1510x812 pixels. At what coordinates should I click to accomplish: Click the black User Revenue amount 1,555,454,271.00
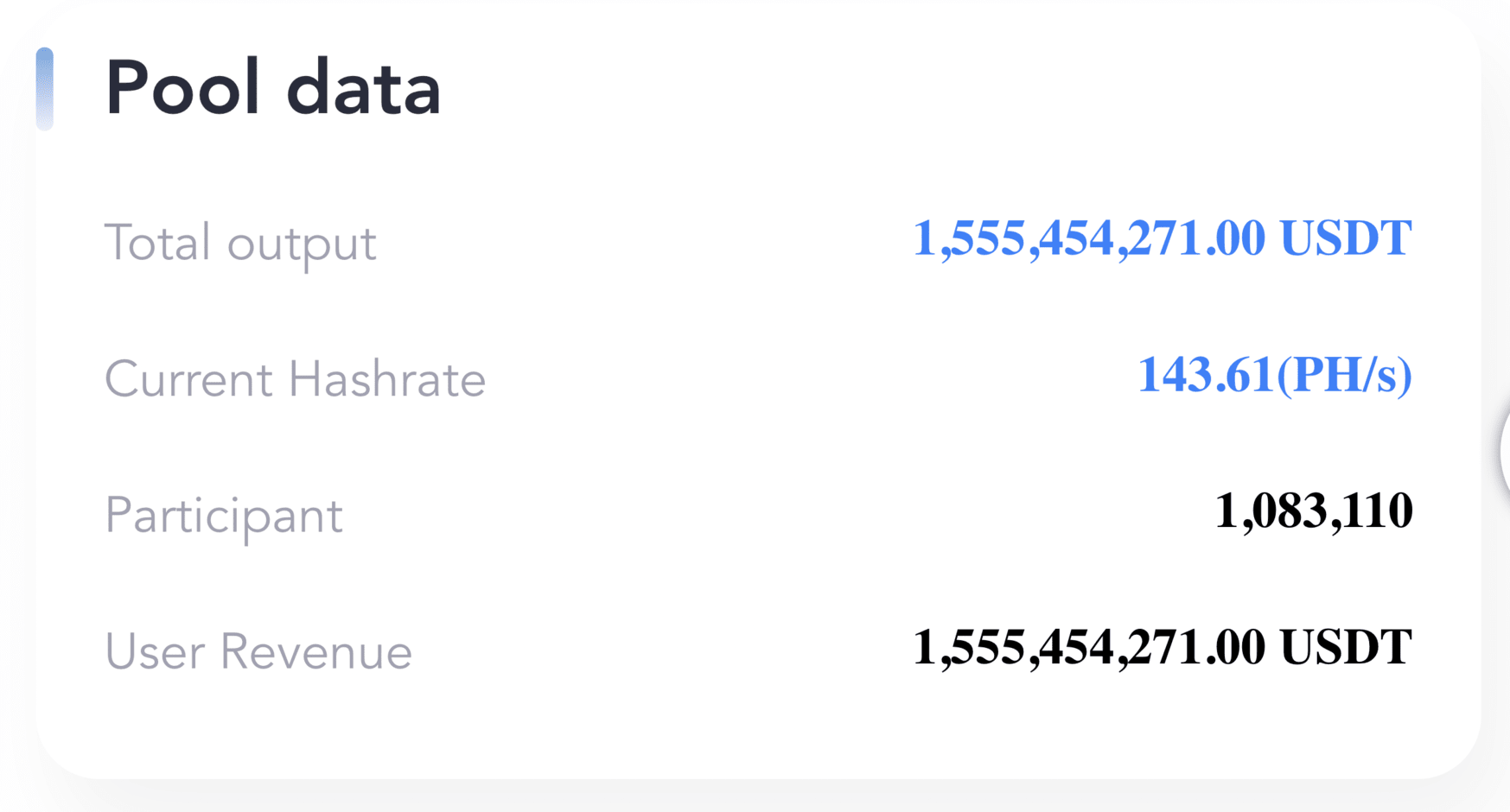[1089, 648]
